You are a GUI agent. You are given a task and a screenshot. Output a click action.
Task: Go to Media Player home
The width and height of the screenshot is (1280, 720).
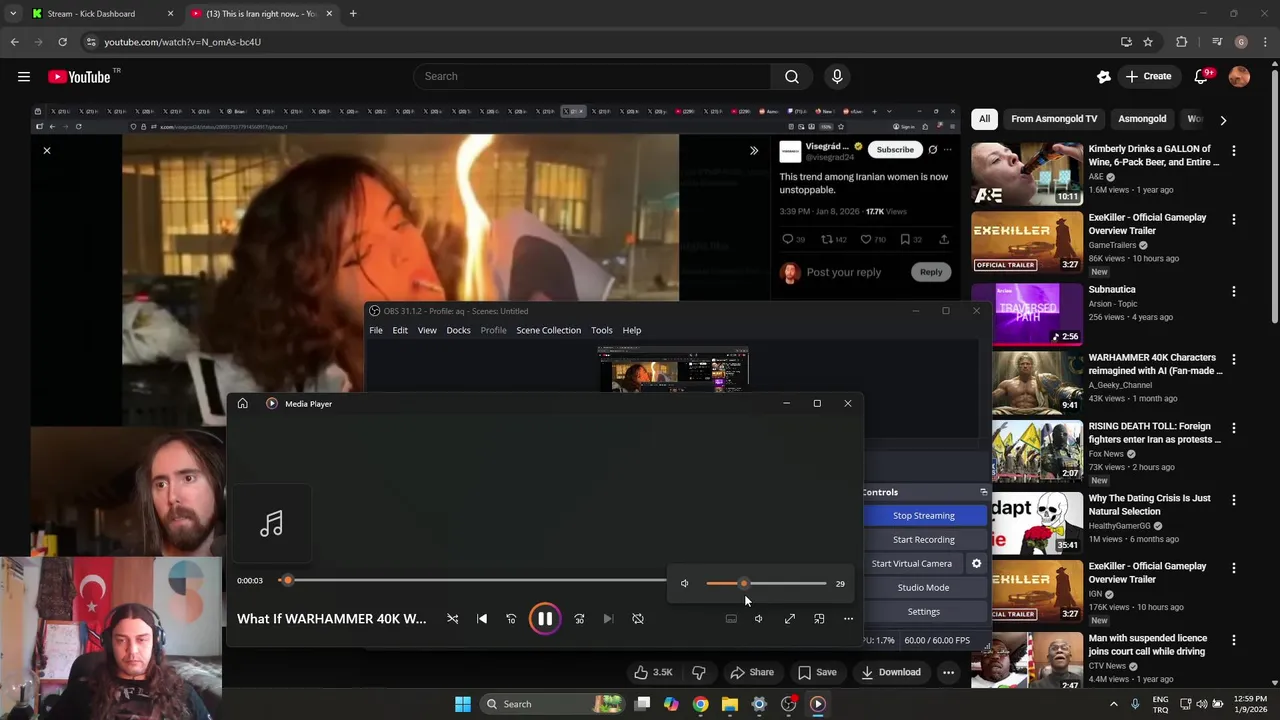242,404
